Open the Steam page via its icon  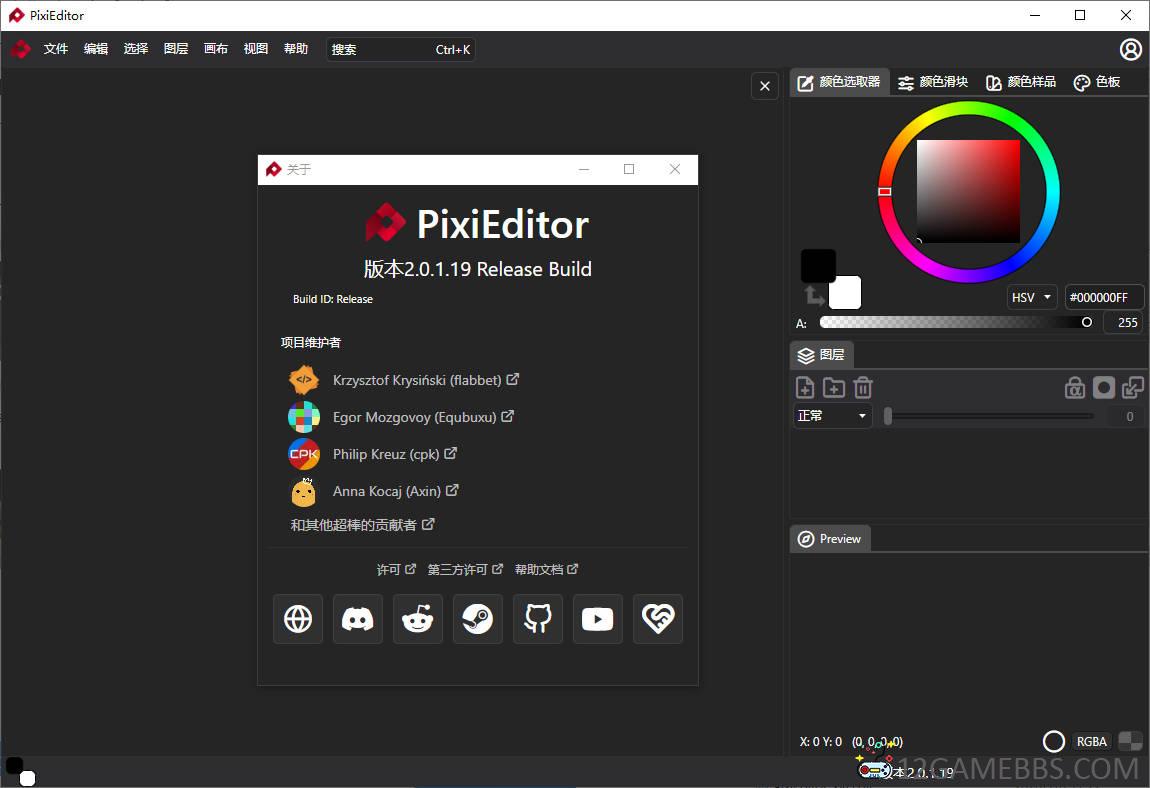coord(477,619)
